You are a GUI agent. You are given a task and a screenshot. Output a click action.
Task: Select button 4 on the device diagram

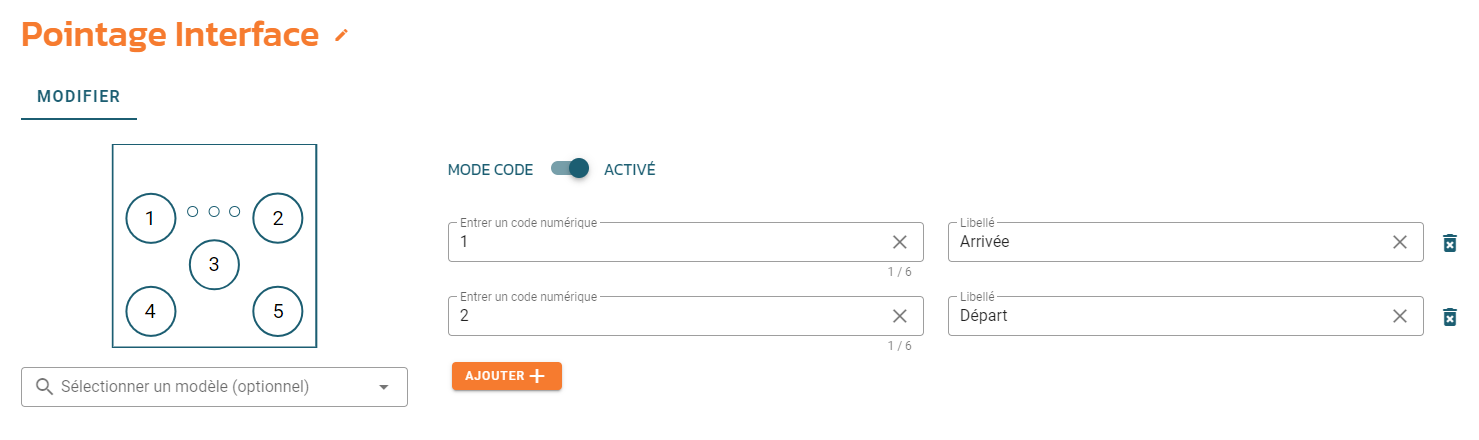click(150, 311)
